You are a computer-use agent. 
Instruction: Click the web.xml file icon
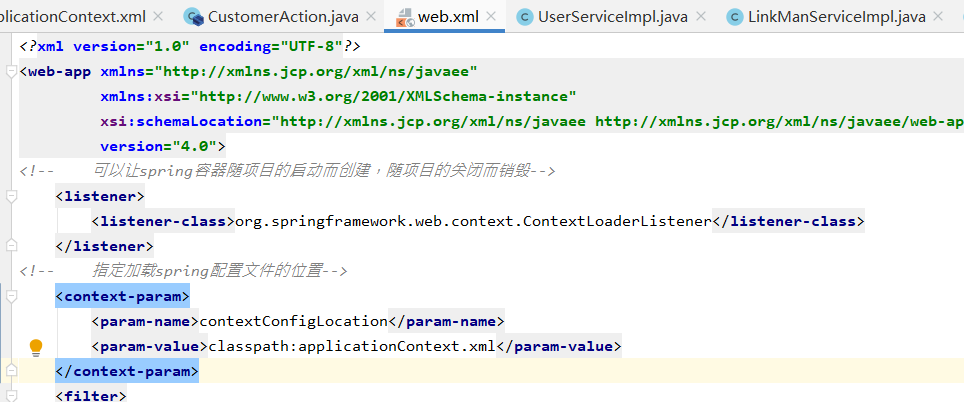click(405, 18)
